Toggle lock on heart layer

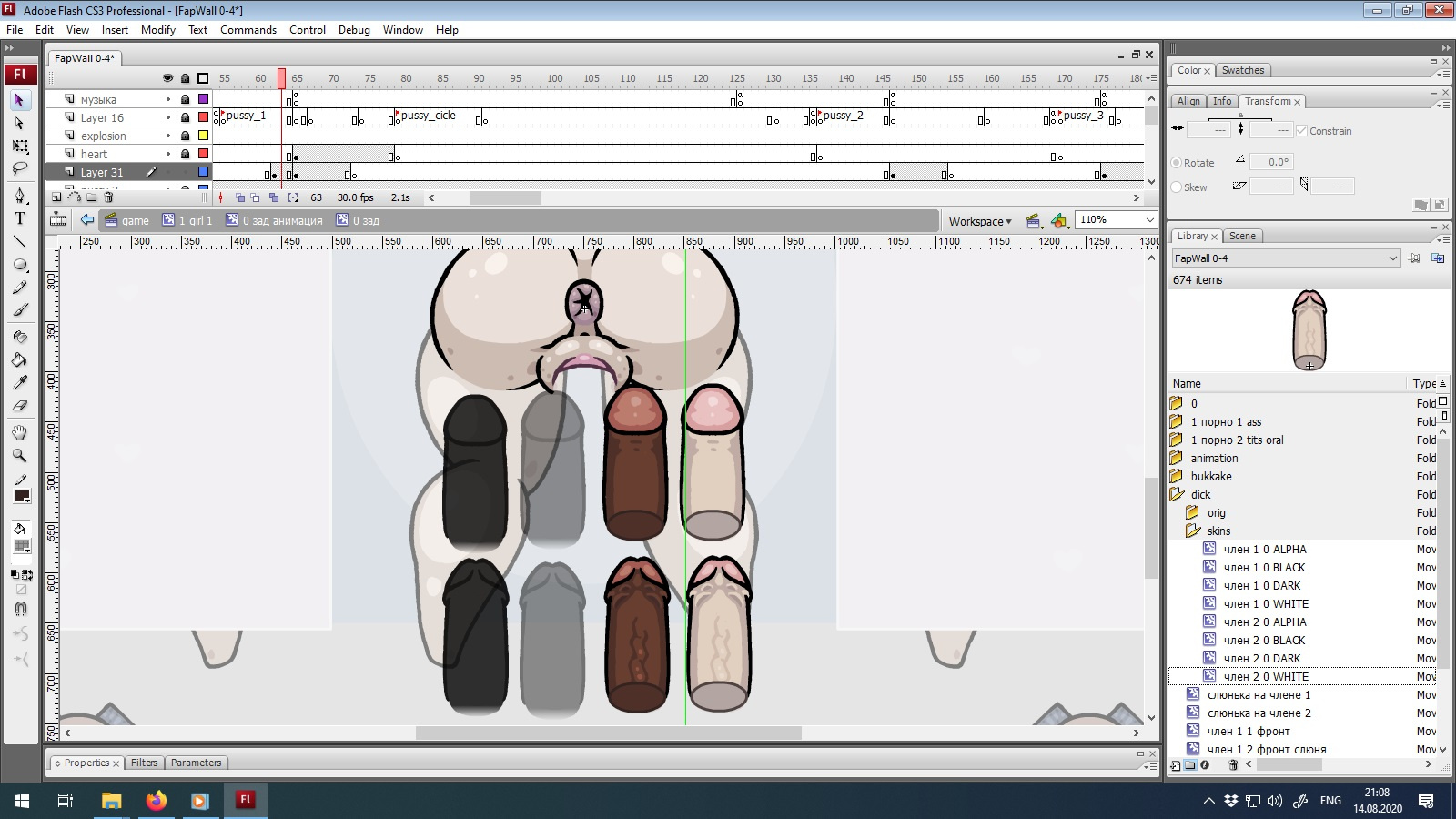click(186, 154)
